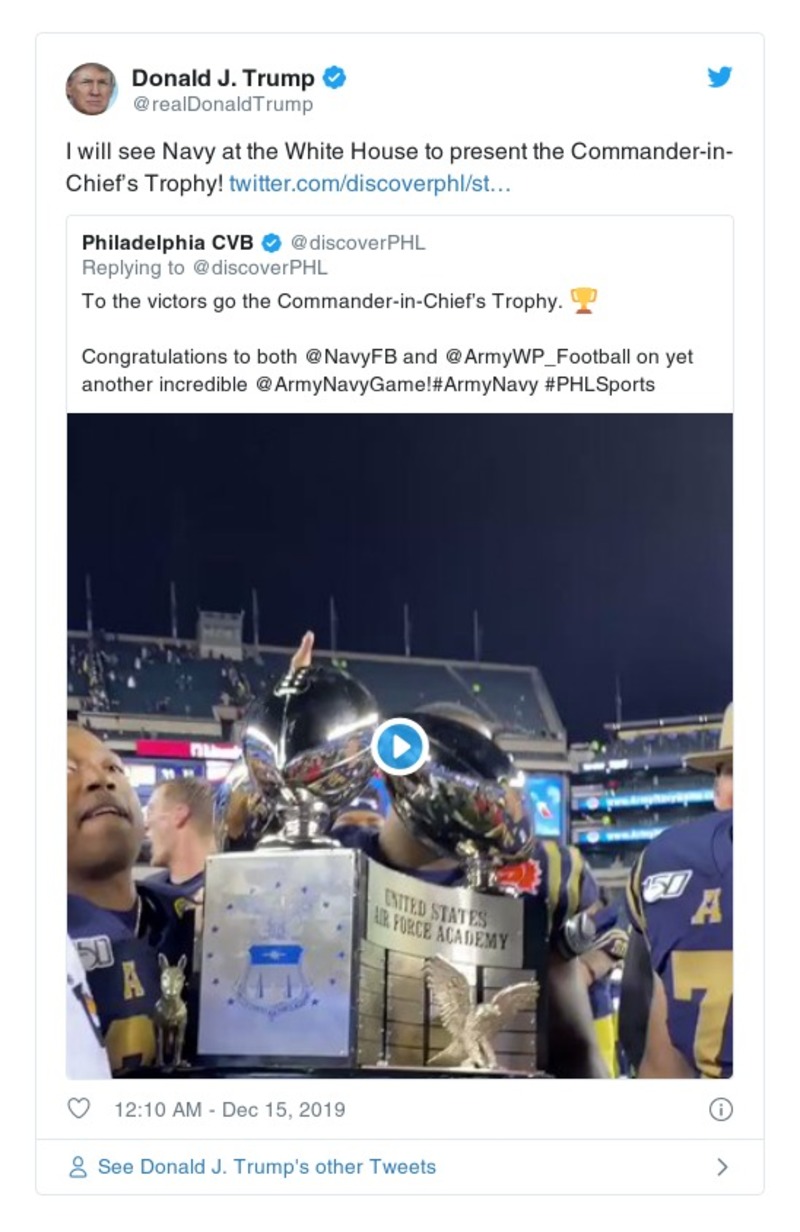The image size is (800, 1232).
Task: Click the #PHLSports hashtag
Action: tap(600, 384)
